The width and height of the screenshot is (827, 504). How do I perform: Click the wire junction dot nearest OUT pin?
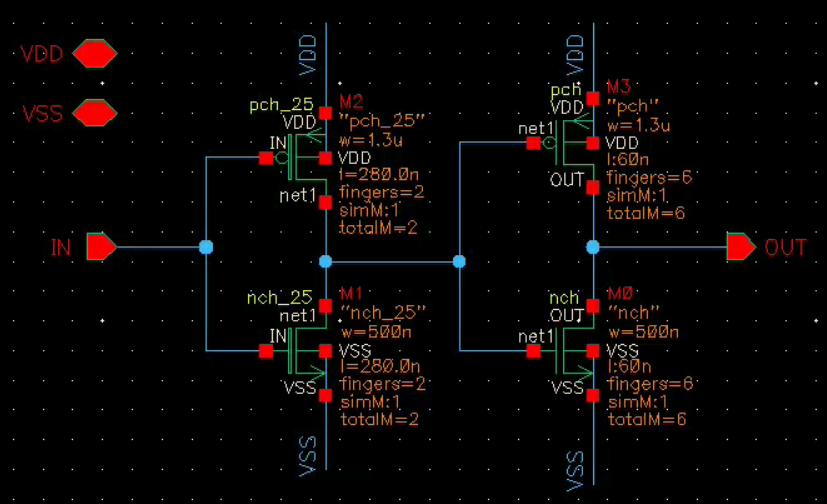click(x=593, y=247)
